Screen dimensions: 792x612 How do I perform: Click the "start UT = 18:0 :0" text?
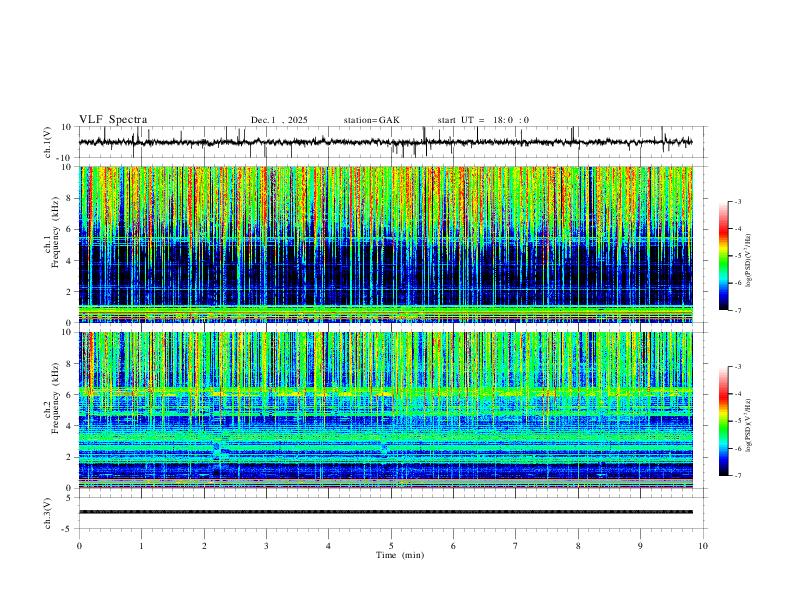tap(483, 120)
